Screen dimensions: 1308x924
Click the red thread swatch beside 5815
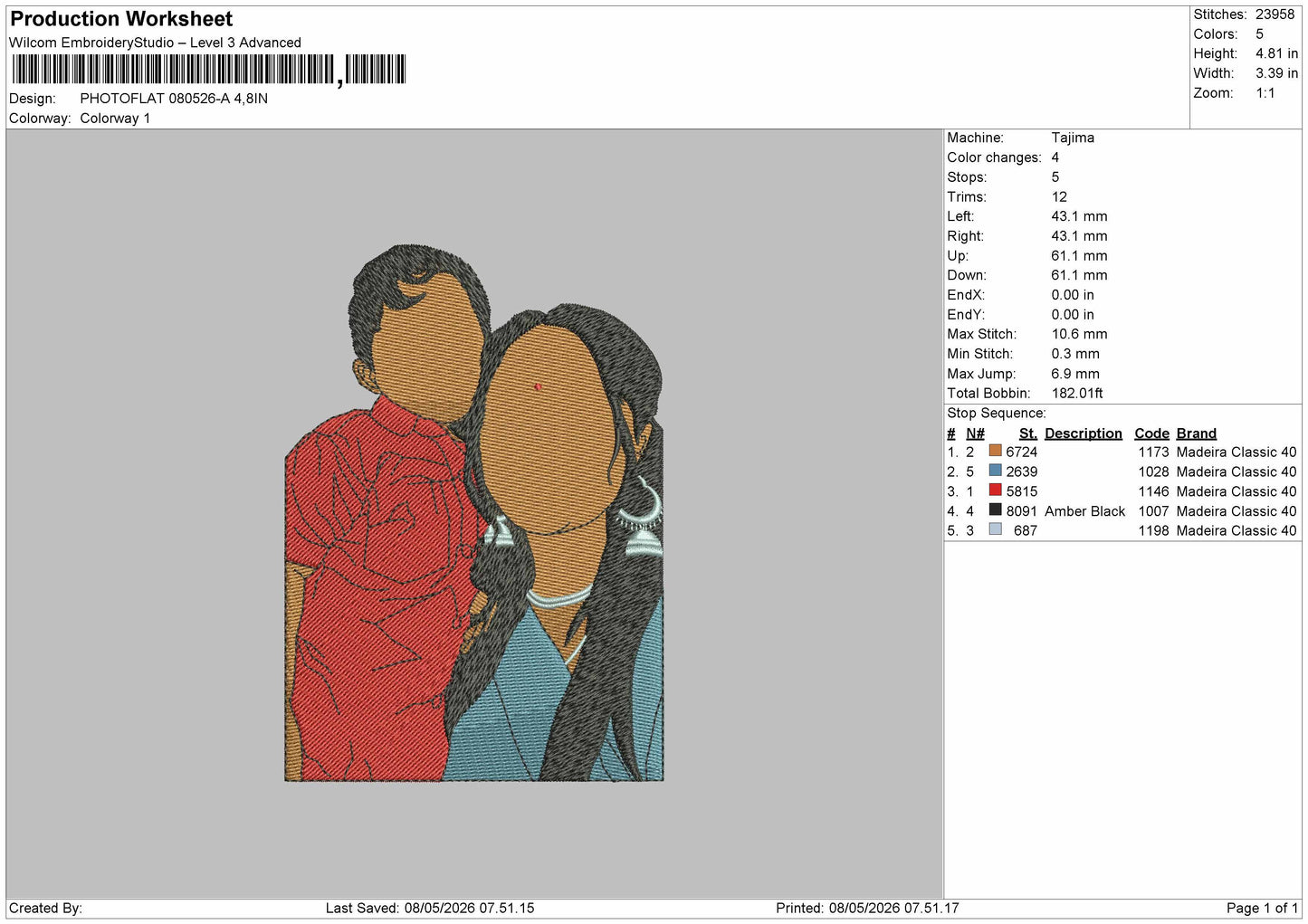tap(996, 491)
